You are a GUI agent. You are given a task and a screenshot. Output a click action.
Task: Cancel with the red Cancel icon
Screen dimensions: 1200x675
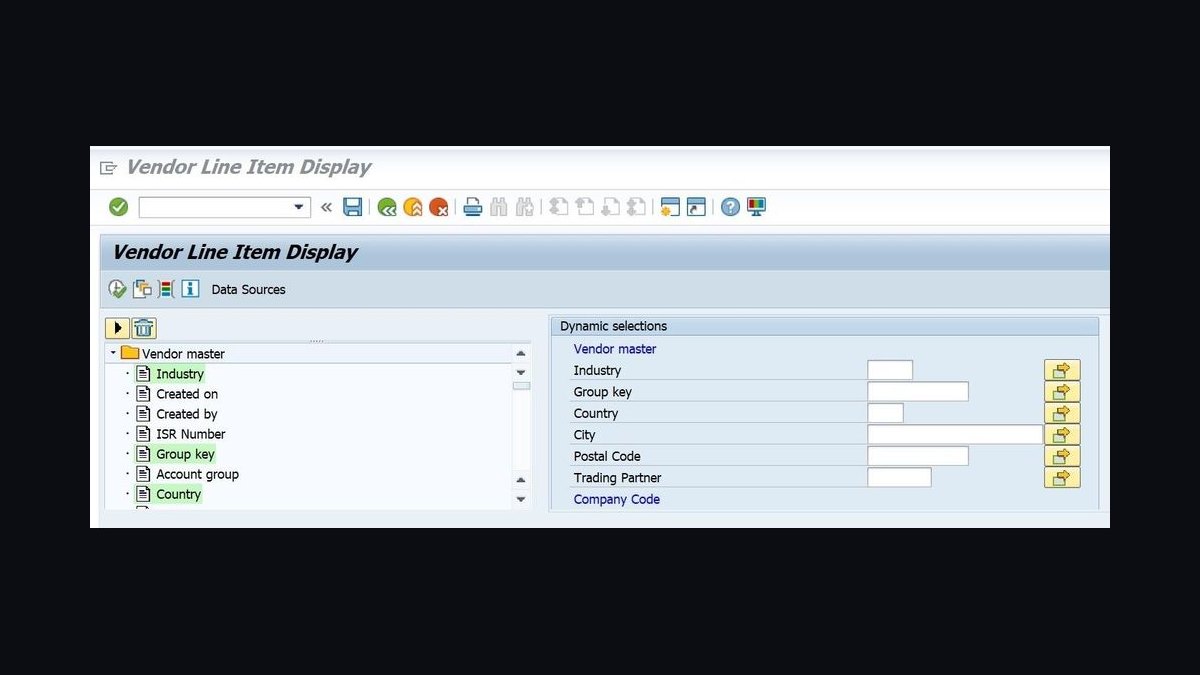[439, 207]
